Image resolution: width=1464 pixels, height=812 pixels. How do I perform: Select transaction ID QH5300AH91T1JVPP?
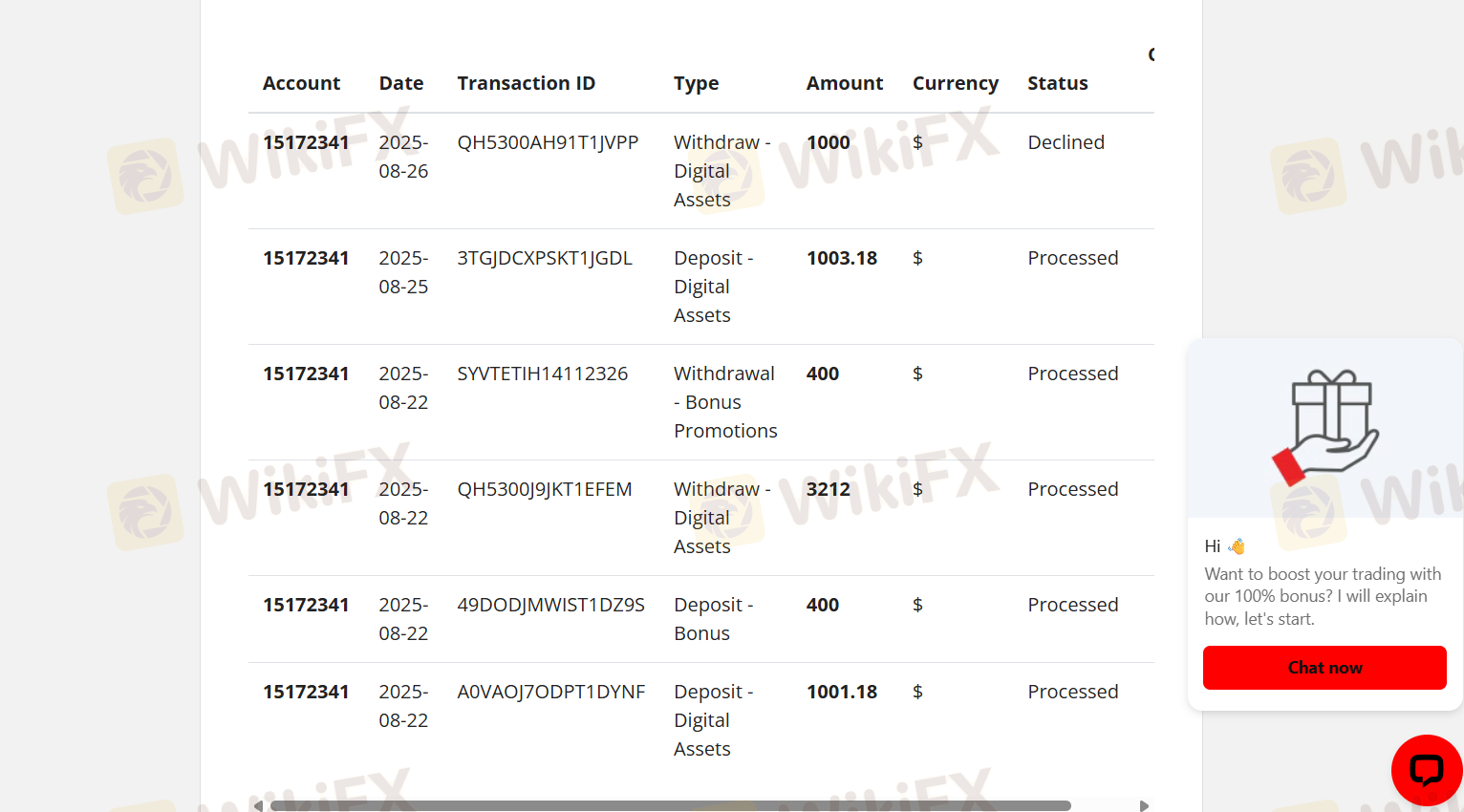point(548,142)
